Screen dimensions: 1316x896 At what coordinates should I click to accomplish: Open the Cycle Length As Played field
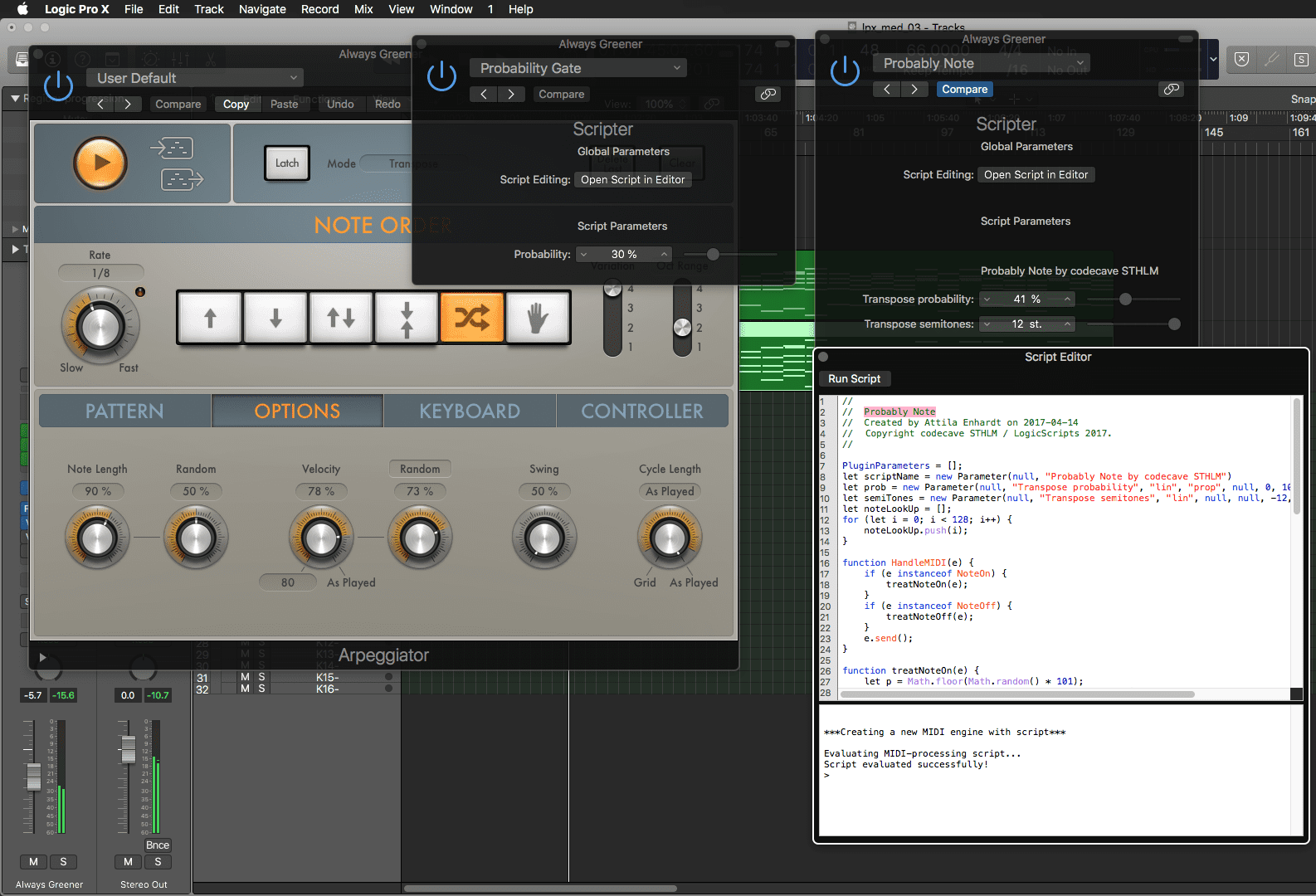coord(670,491)
